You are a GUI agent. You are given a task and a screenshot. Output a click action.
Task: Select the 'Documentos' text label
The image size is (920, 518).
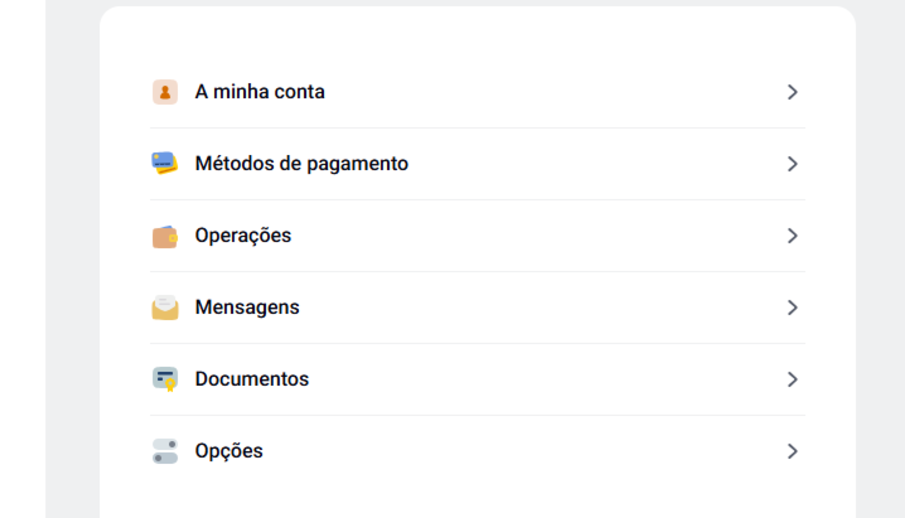252,380
